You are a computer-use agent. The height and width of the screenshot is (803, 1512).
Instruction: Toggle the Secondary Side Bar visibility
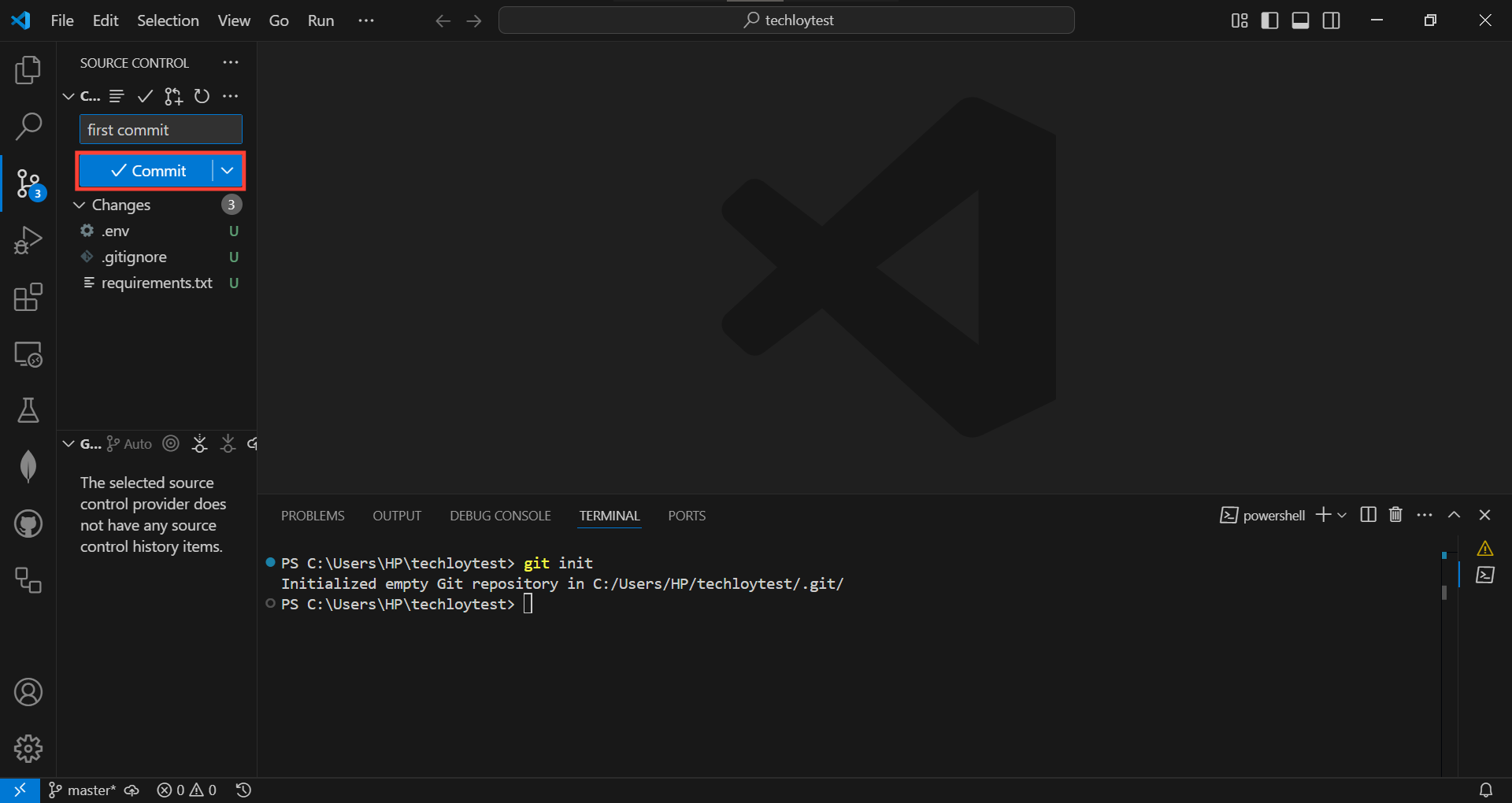1331,20
